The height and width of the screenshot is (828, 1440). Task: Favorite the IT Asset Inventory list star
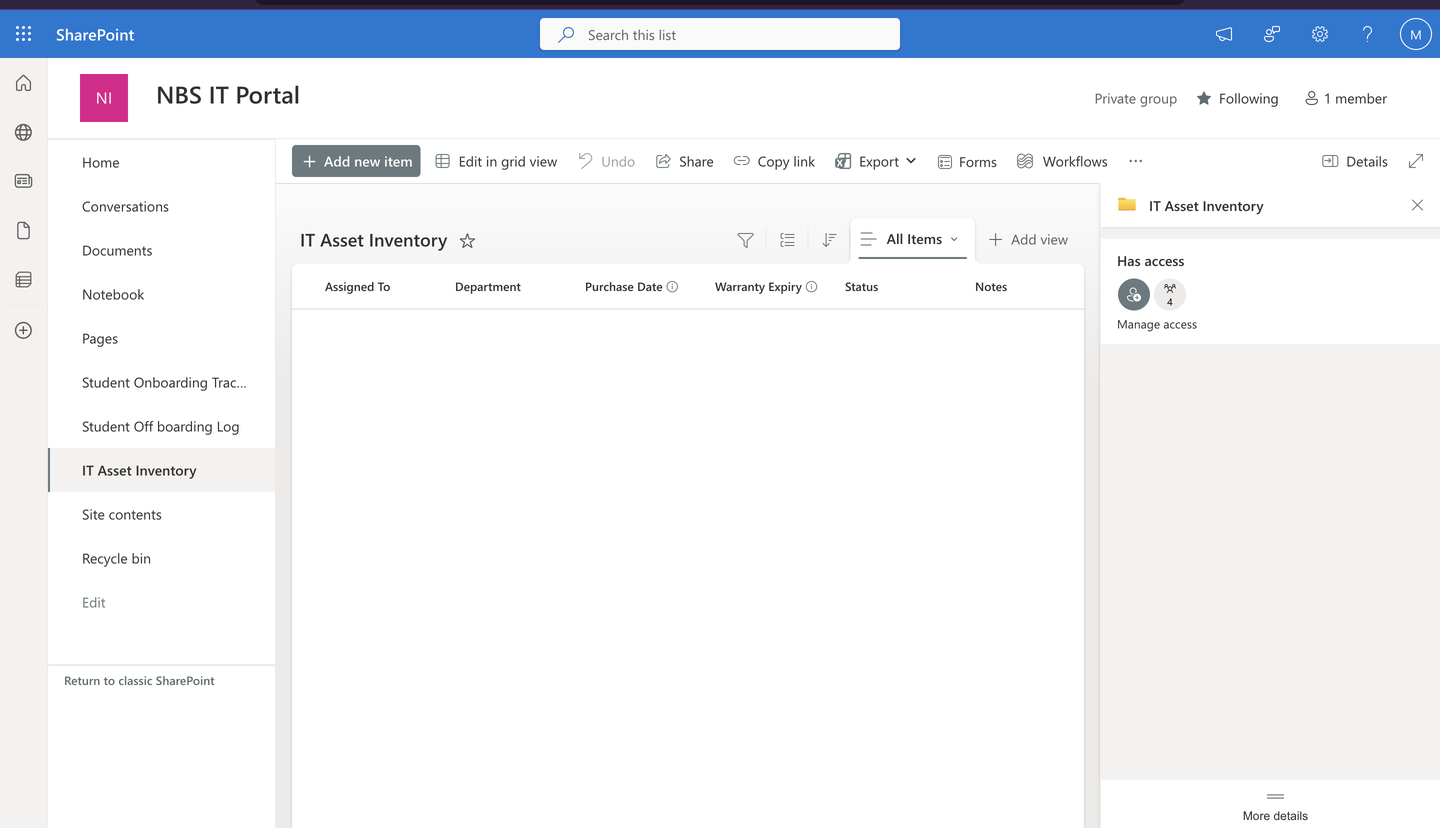(x=467, y=240)
